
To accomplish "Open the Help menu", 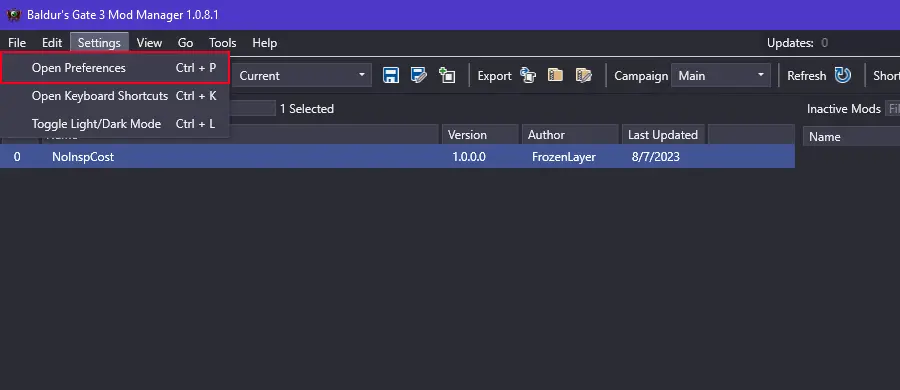I will pyautogui.click(x=265, y=43).
